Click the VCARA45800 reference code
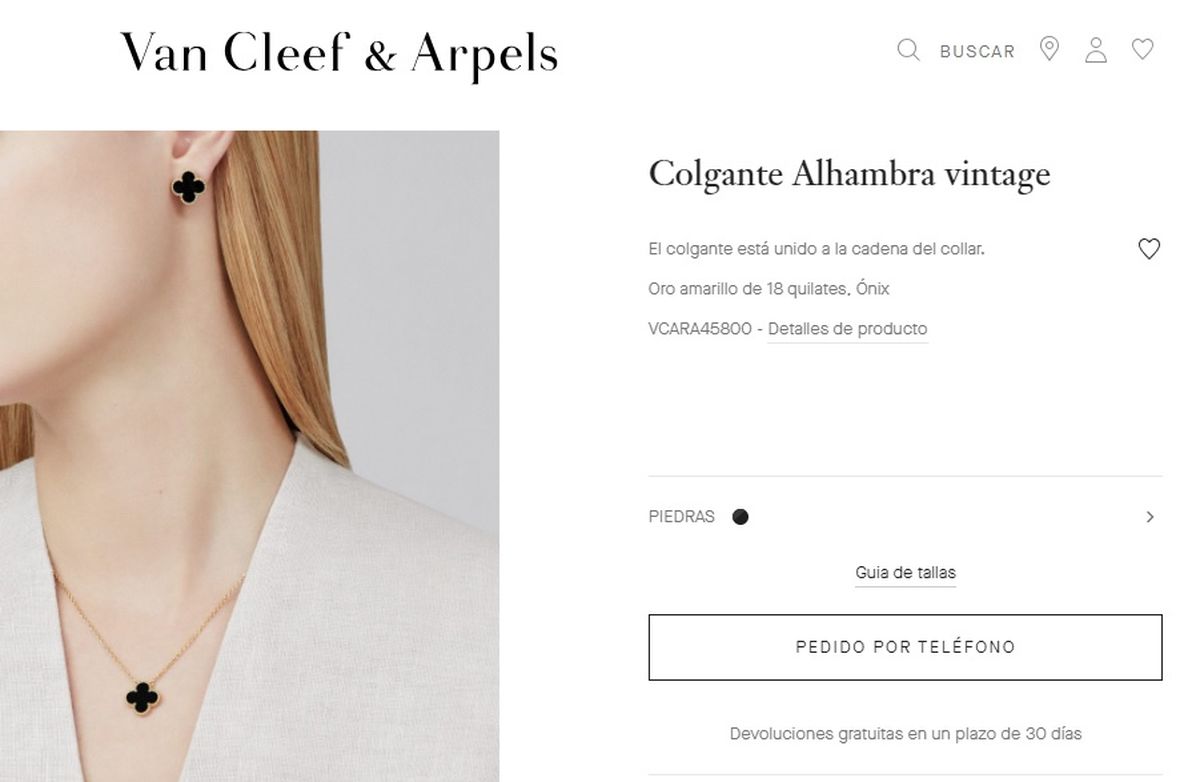Image resolution: width=1200 pixels, height=782 pixels. (x=700, y=329)
